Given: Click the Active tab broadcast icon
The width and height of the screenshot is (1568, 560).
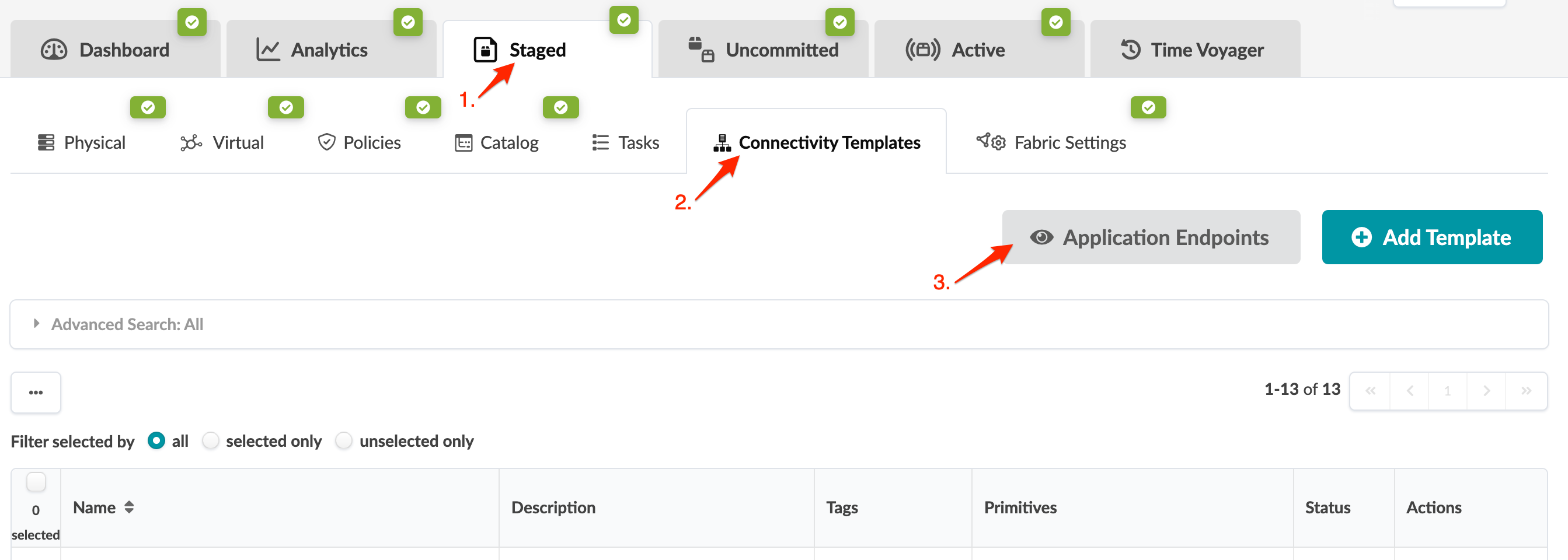Looking at the screenshot, I should tap(922, 50).
